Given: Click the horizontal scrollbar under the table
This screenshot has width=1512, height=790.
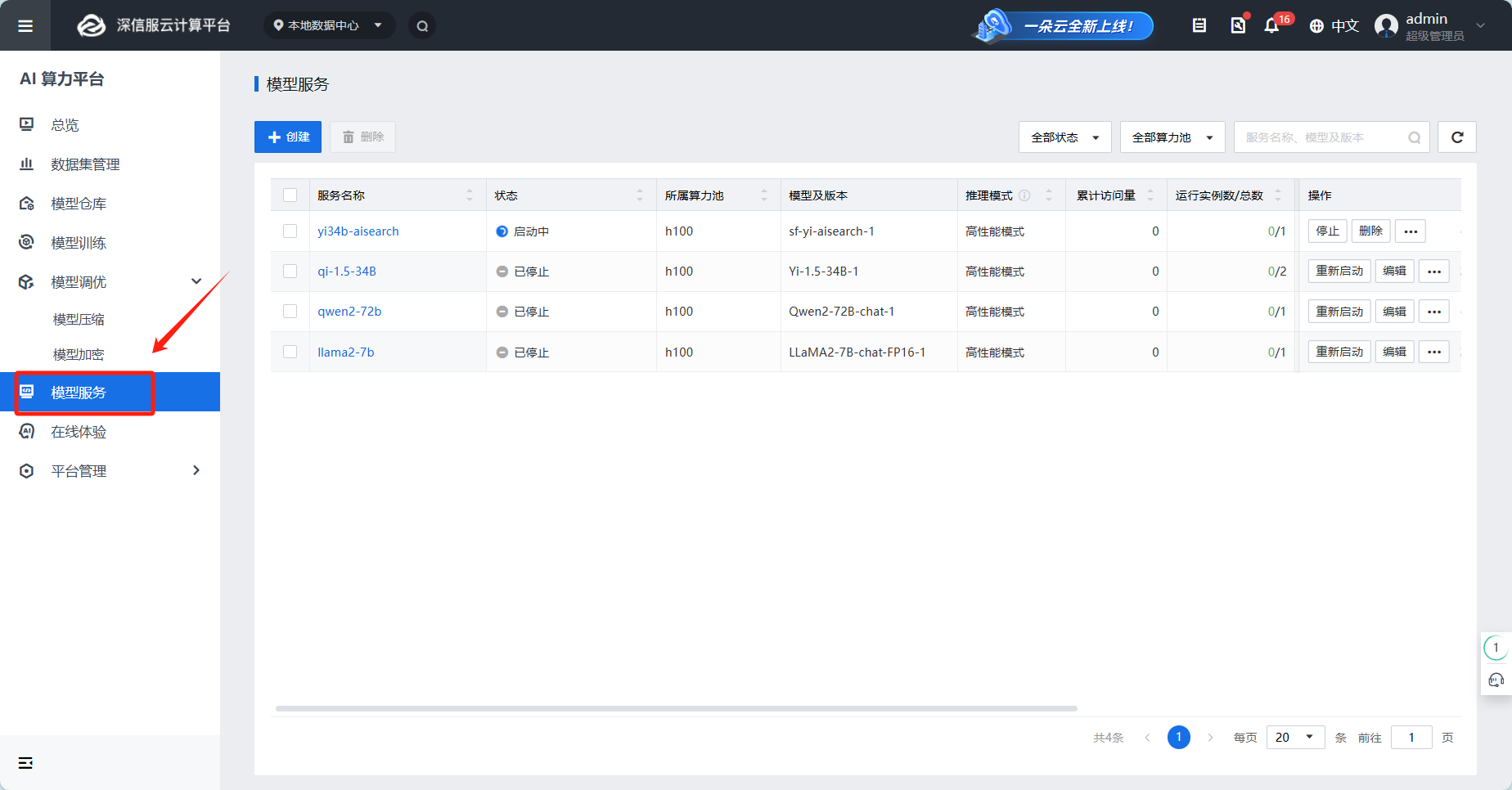Looking at the screenshot, I should 677,708.
